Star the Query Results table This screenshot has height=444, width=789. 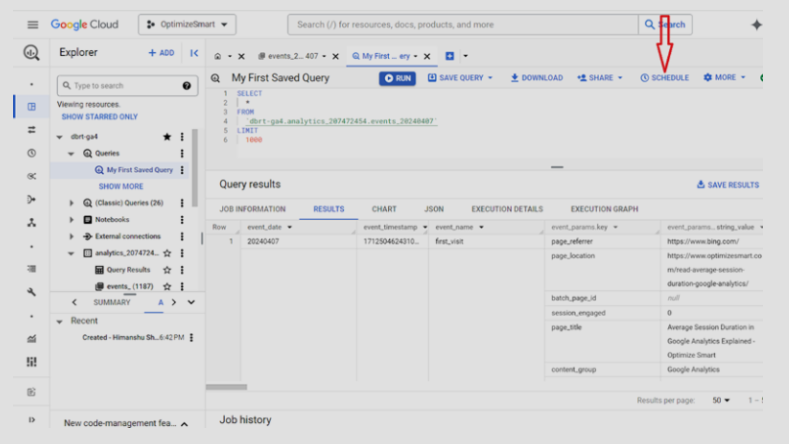[167, 270]
